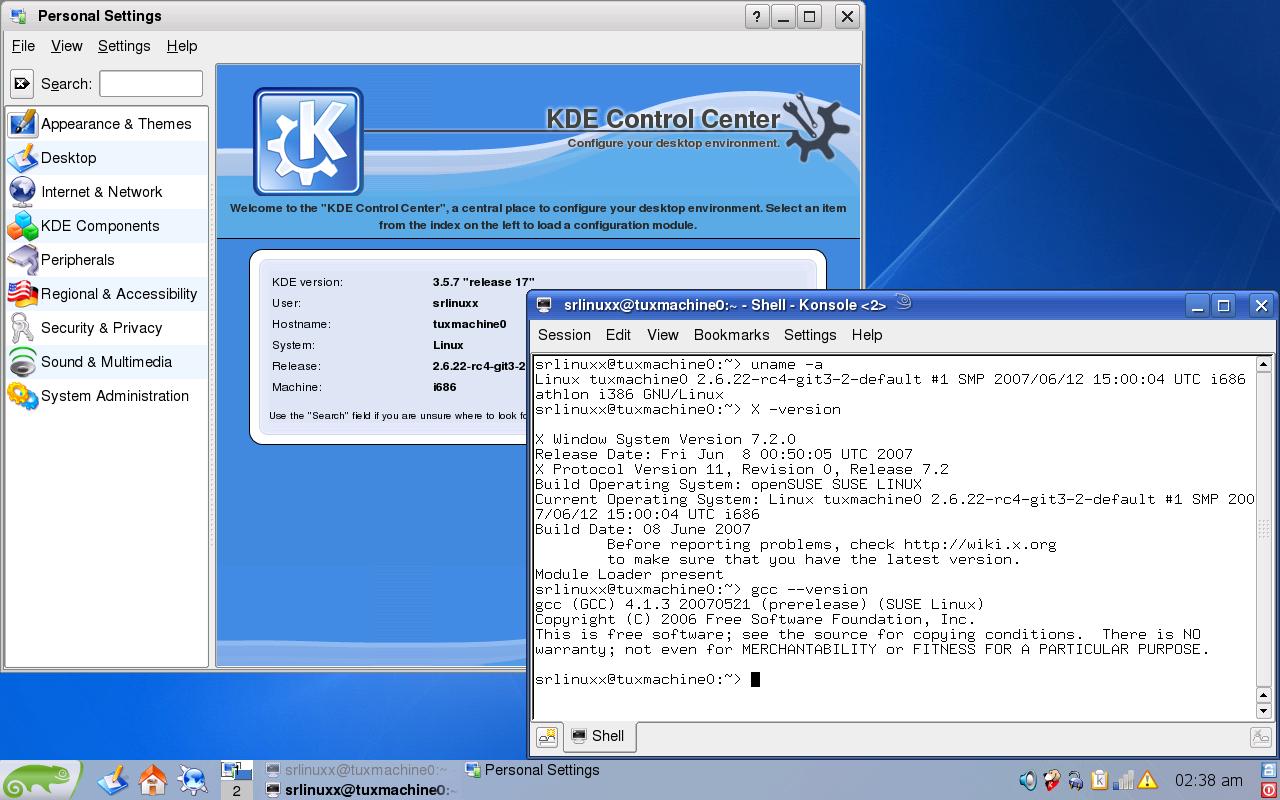Click Konsole scrollbar down arrow
The height and width of the screenshot is (800, 1280).
(x=1263, y=710)
